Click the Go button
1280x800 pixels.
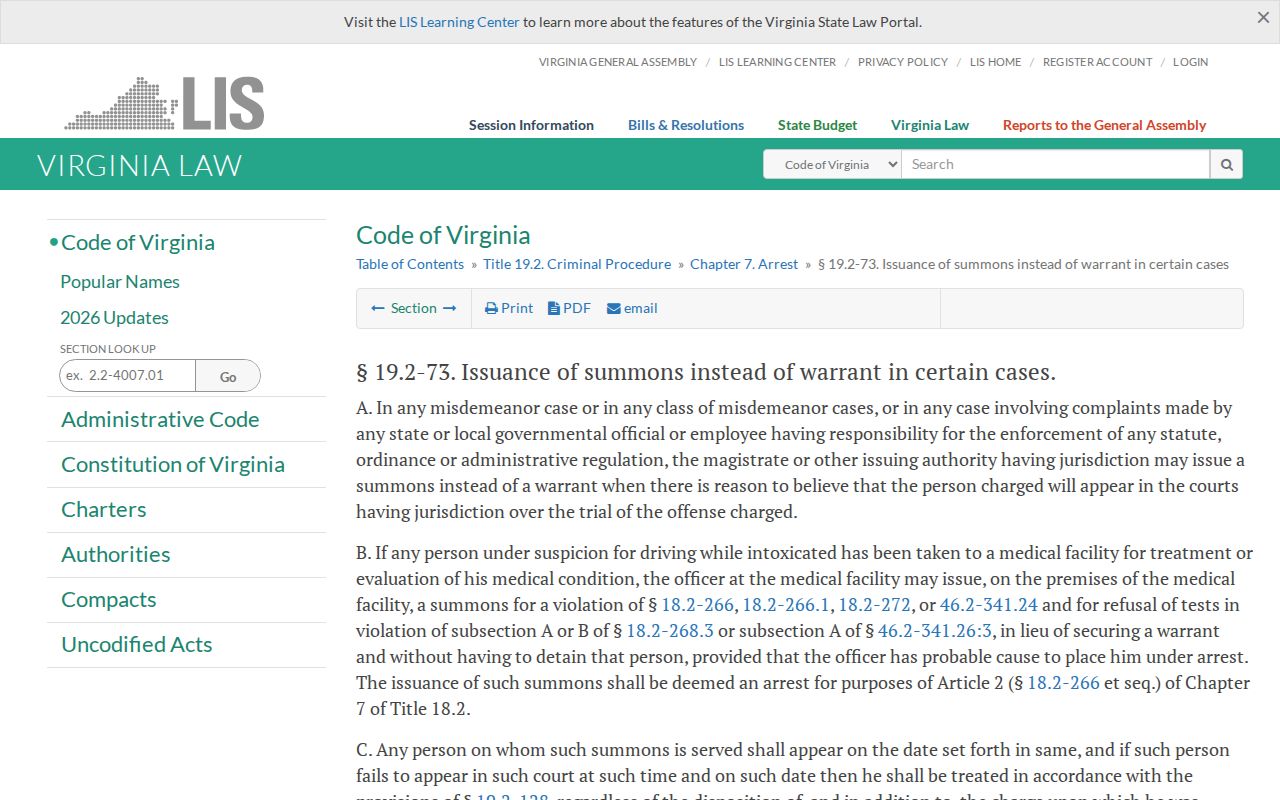(228, 376)
